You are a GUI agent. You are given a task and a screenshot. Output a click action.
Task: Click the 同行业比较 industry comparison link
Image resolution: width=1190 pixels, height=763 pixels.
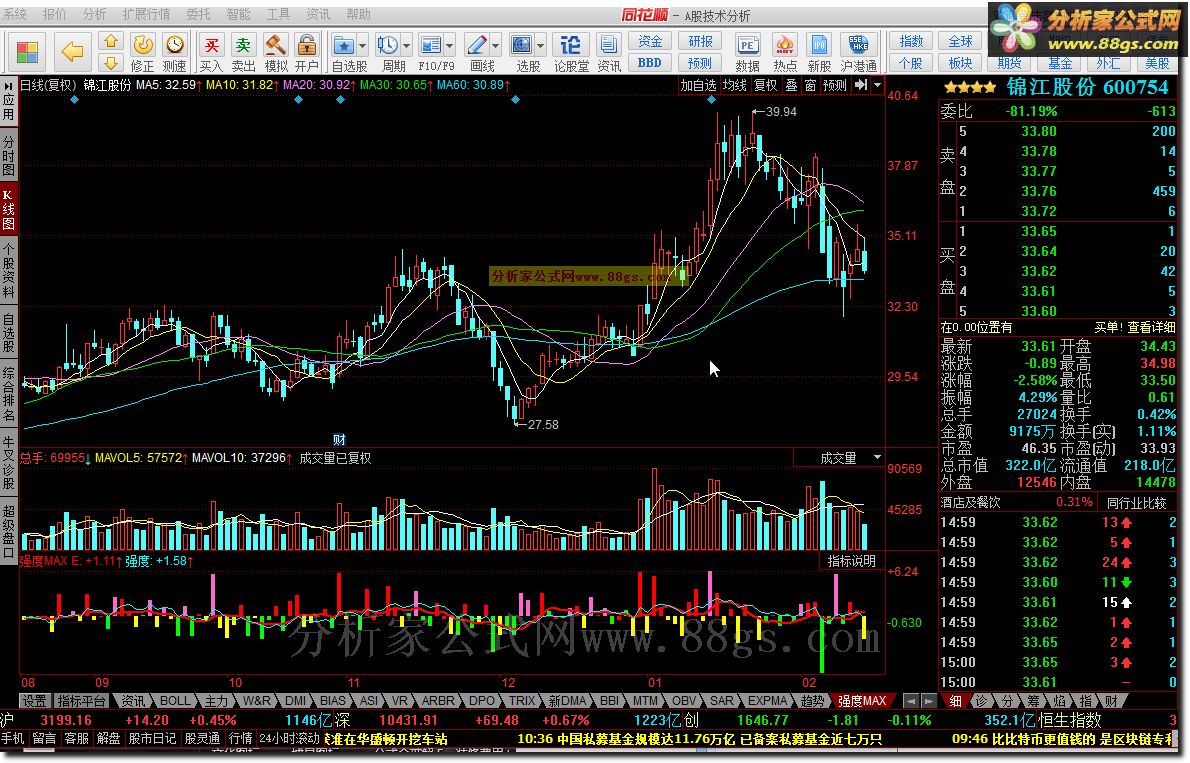point(1136,502)
